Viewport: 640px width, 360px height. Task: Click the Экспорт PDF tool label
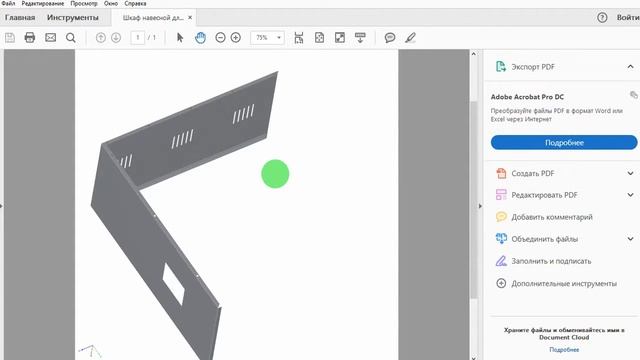tap(533, 67)
